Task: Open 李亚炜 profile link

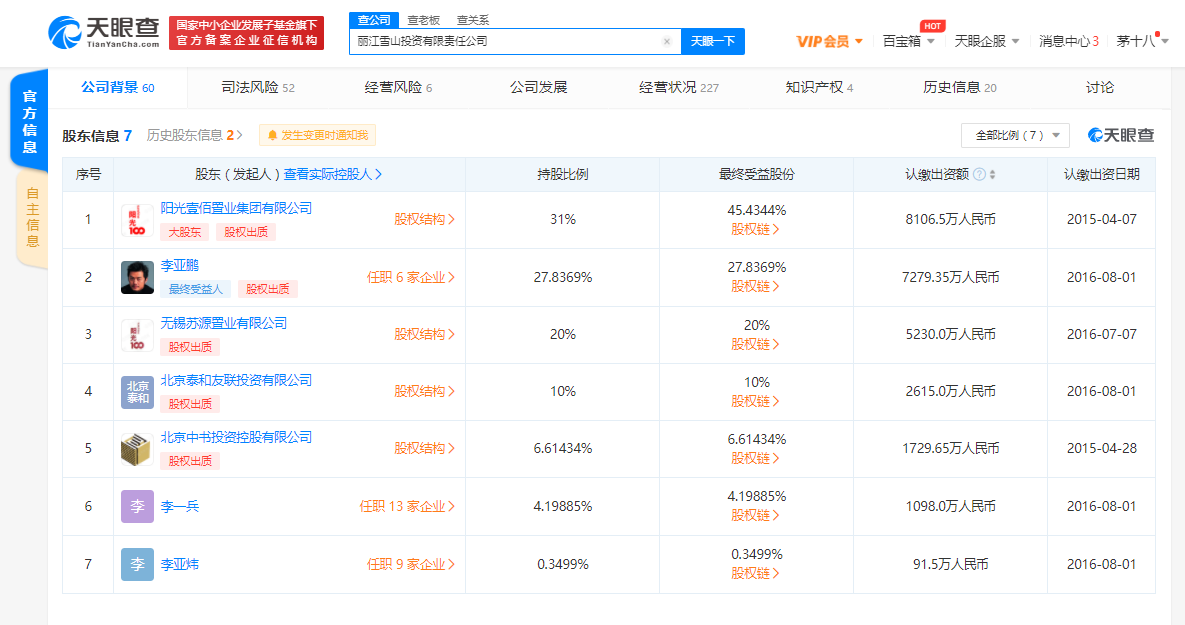Action: [x=180, y=565]
